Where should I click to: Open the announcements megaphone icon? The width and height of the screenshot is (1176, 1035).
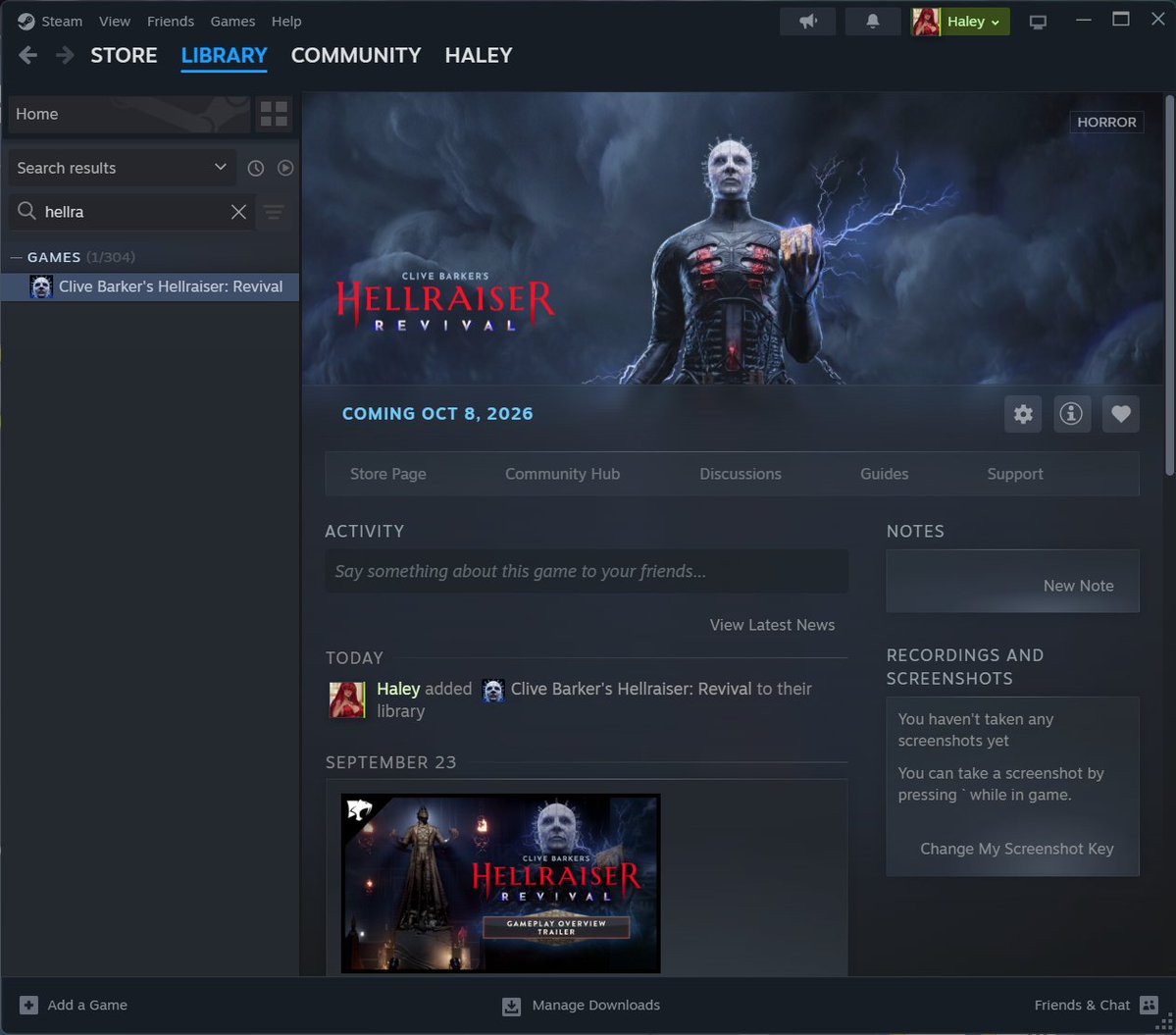point(808,22)
